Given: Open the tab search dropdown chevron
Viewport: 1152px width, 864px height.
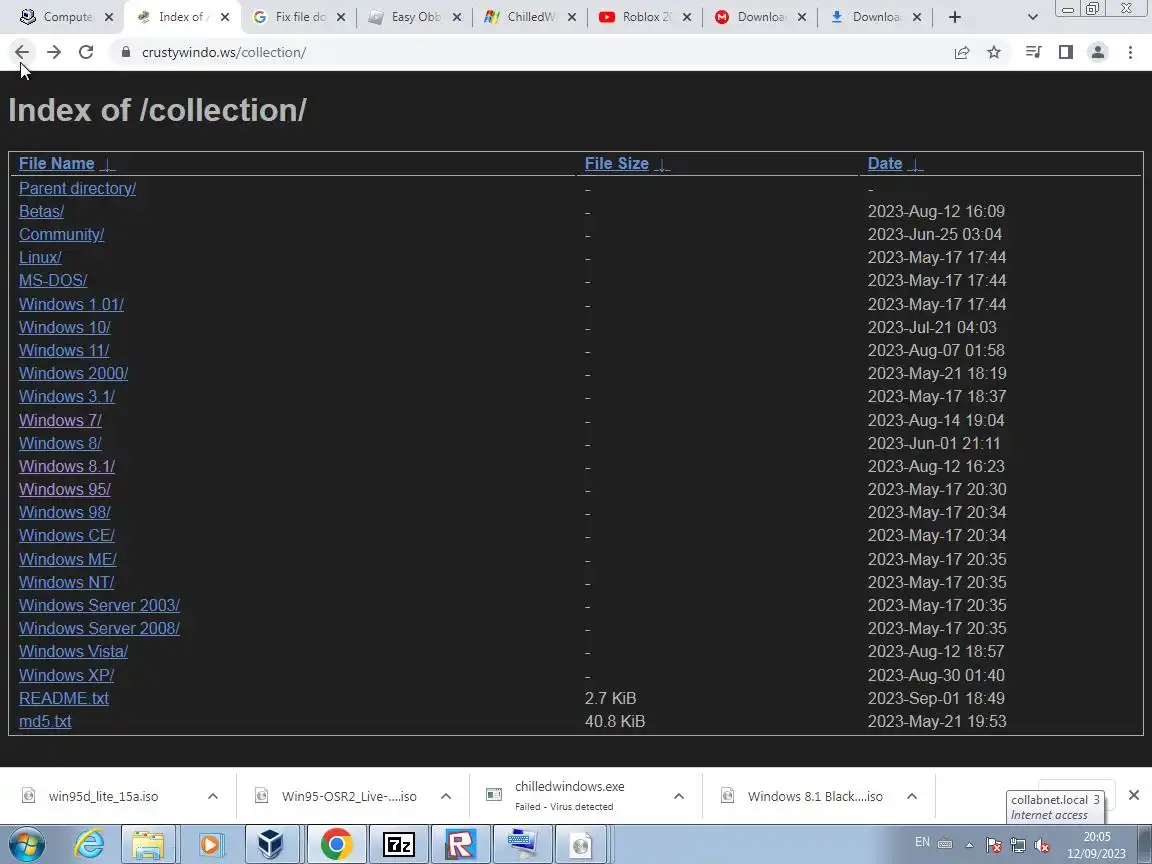Looking at the screenshot, I should 1032,17.
